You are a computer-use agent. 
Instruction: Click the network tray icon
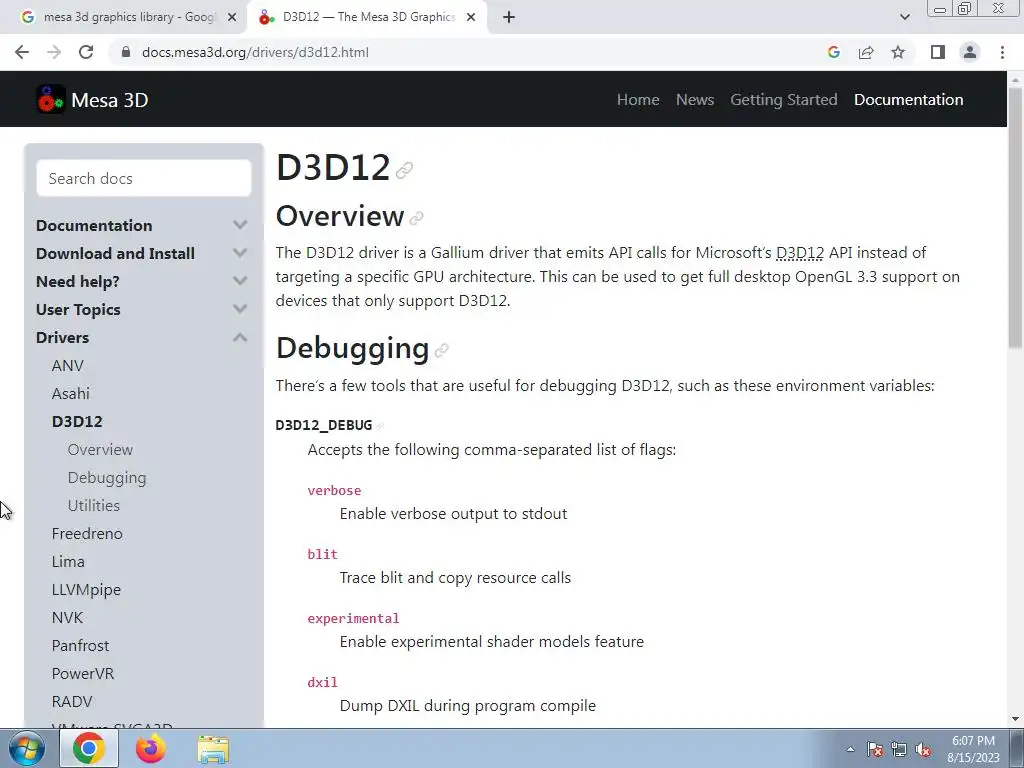[x=899, y=749]
